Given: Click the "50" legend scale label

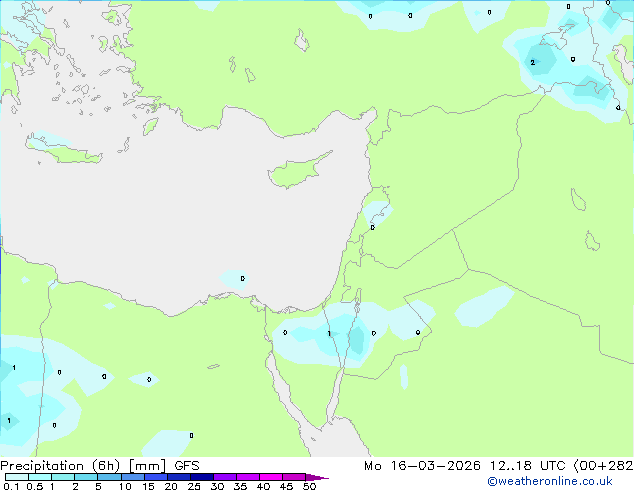Looking at the screenshot, I should [x=309, y=486].
